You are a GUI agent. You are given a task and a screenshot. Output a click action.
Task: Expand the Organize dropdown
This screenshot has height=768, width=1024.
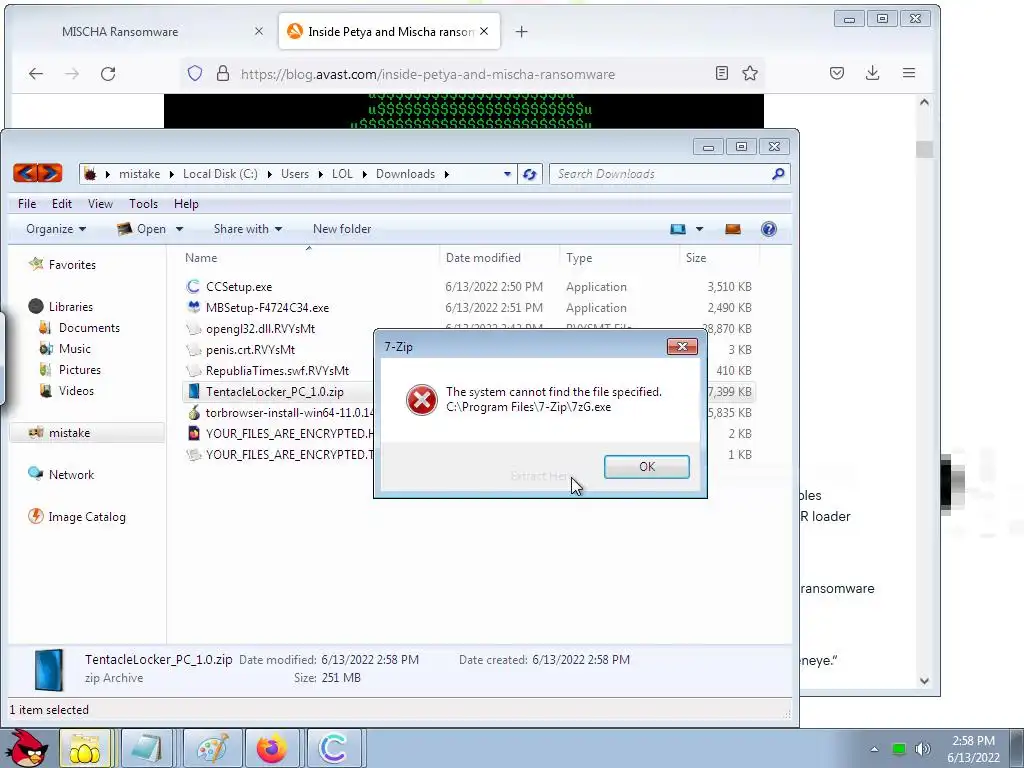(56, 229)
